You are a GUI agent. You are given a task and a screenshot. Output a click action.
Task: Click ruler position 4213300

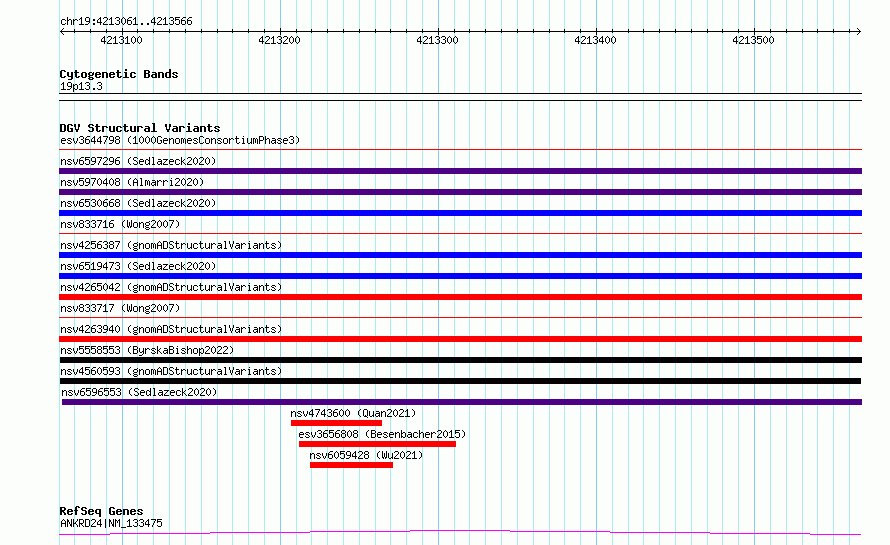coord(437,40)
